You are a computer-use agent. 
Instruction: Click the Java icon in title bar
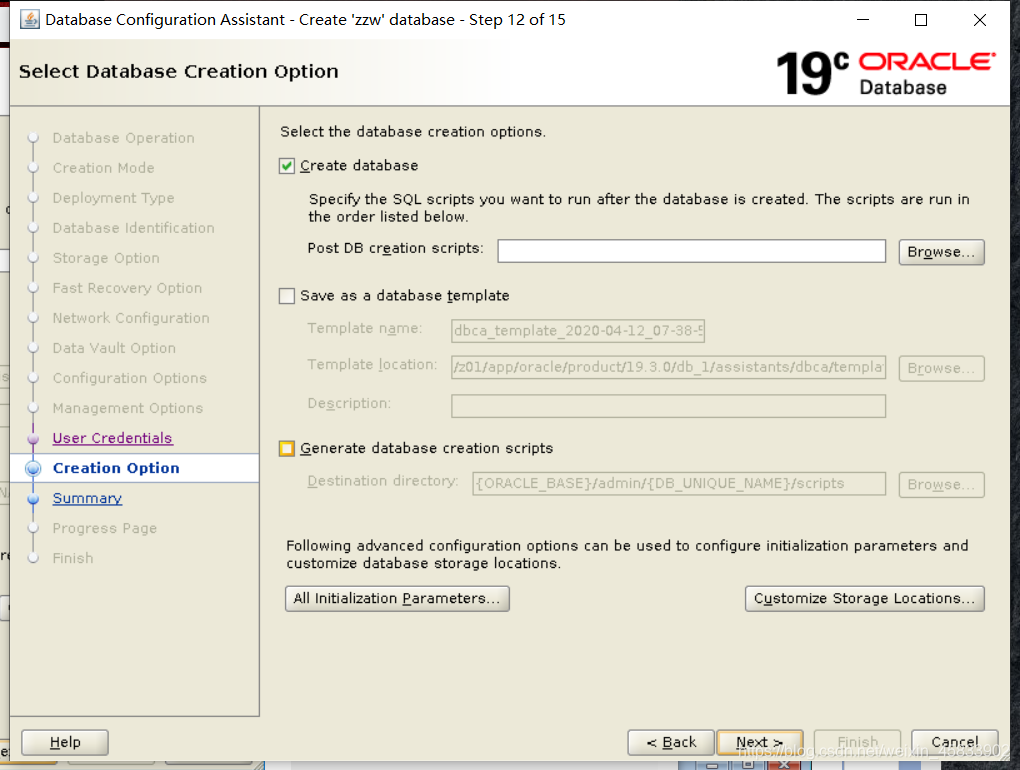pyautogui.click(x=29, y=20)
